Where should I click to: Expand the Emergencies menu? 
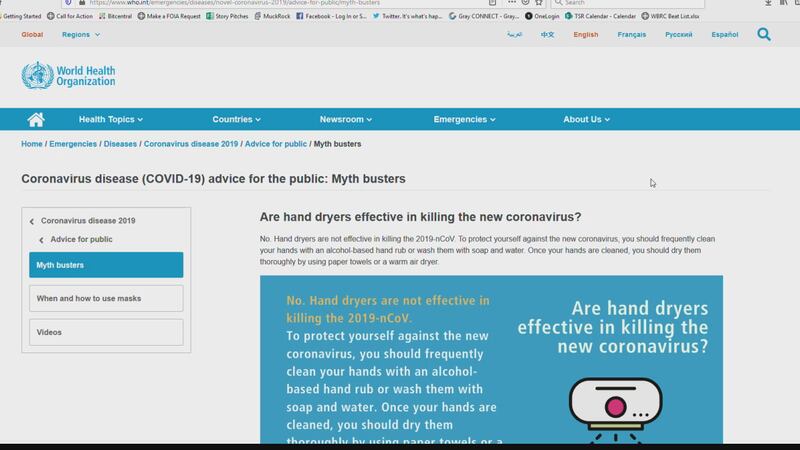coord(464,120)
